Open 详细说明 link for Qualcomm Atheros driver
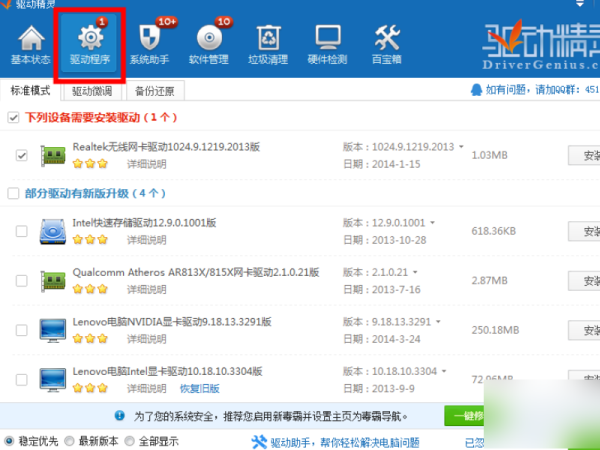The height and width of the screenshot is (450, 600). pos(147,289)
